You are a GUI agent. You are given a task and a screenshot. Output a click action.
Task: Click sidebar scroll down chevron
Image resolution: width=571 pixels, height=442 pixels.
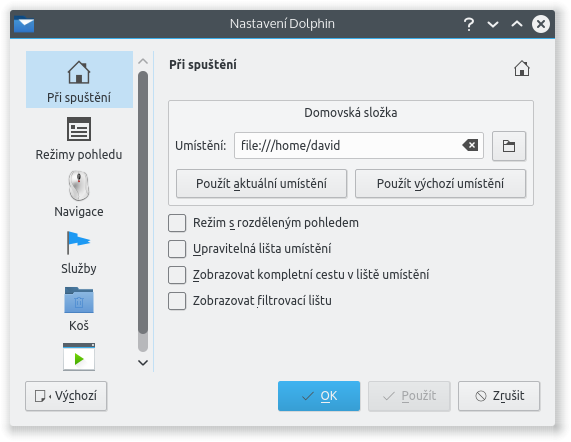tap(143, 363)
